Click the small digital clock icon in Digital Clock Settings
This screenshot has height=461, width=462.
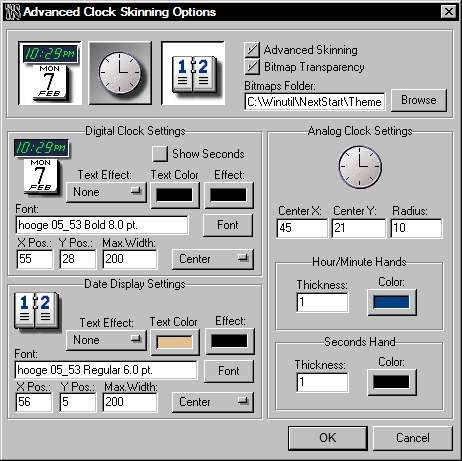coord(41,166)
